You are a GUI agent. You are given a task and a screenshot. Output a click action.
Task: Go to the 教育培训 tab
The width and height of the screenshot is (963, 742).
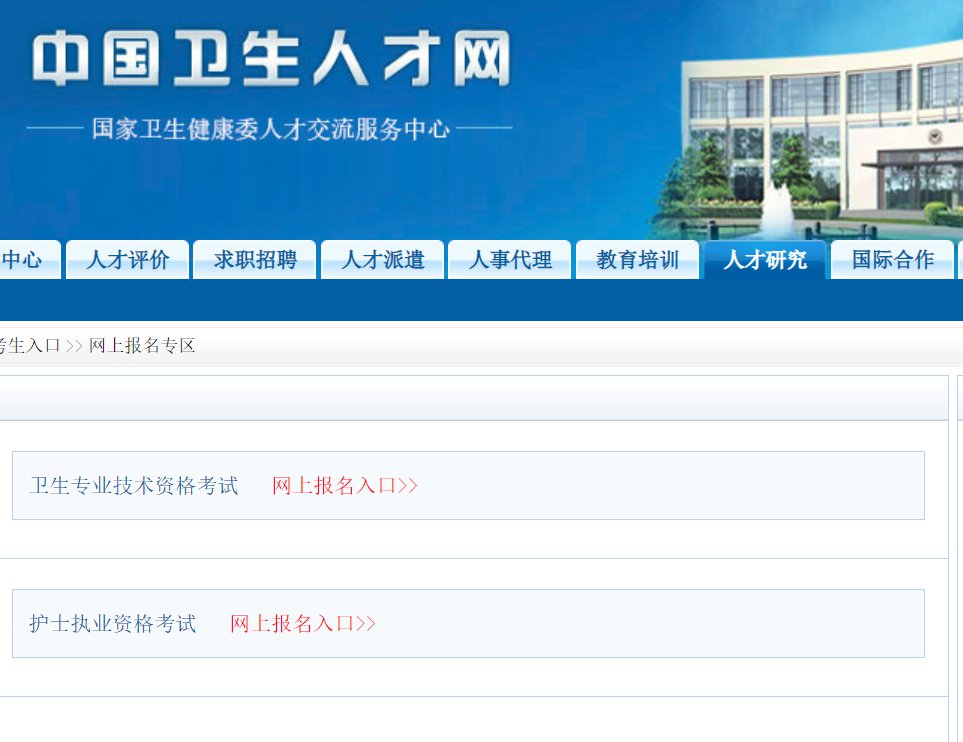click(637, 260)
